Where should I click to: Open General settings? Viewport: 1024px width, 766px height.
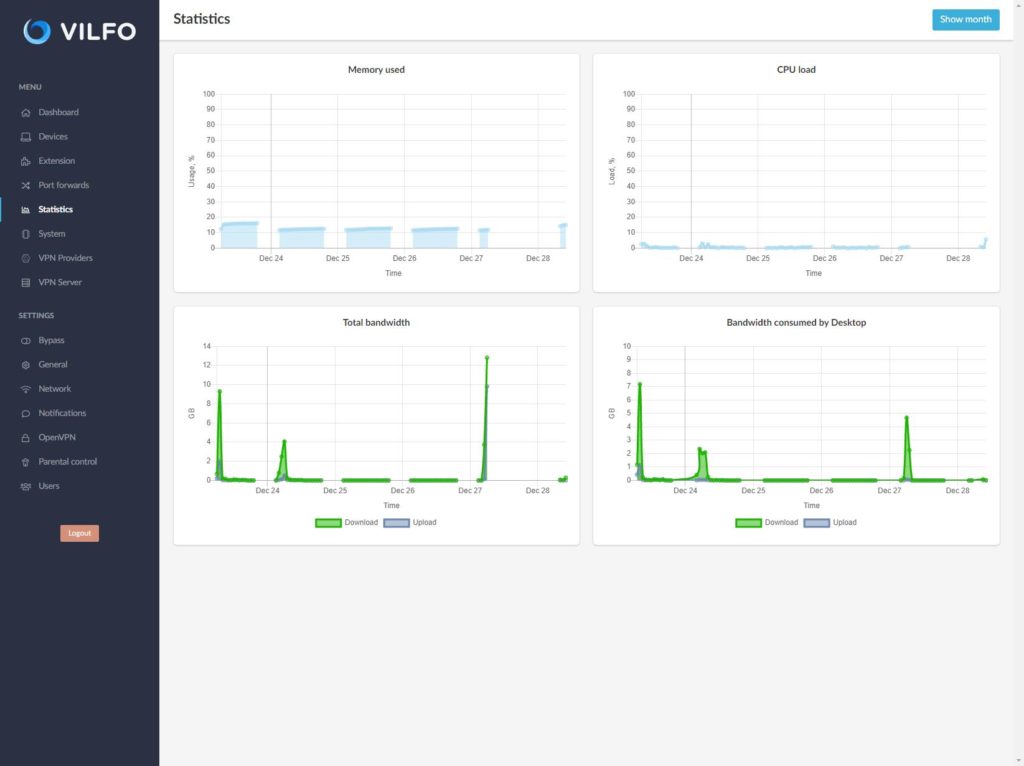tap(53, 365)
